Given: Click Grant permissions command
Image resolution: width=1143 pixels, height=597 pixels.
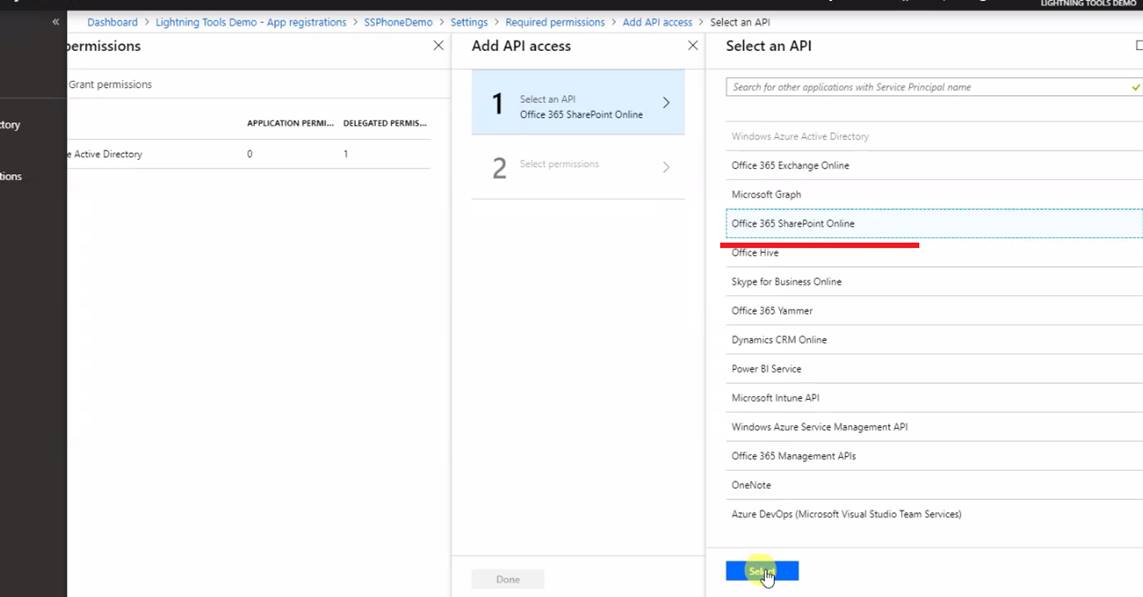Looking at the screenshot, I should click(110, 85).
